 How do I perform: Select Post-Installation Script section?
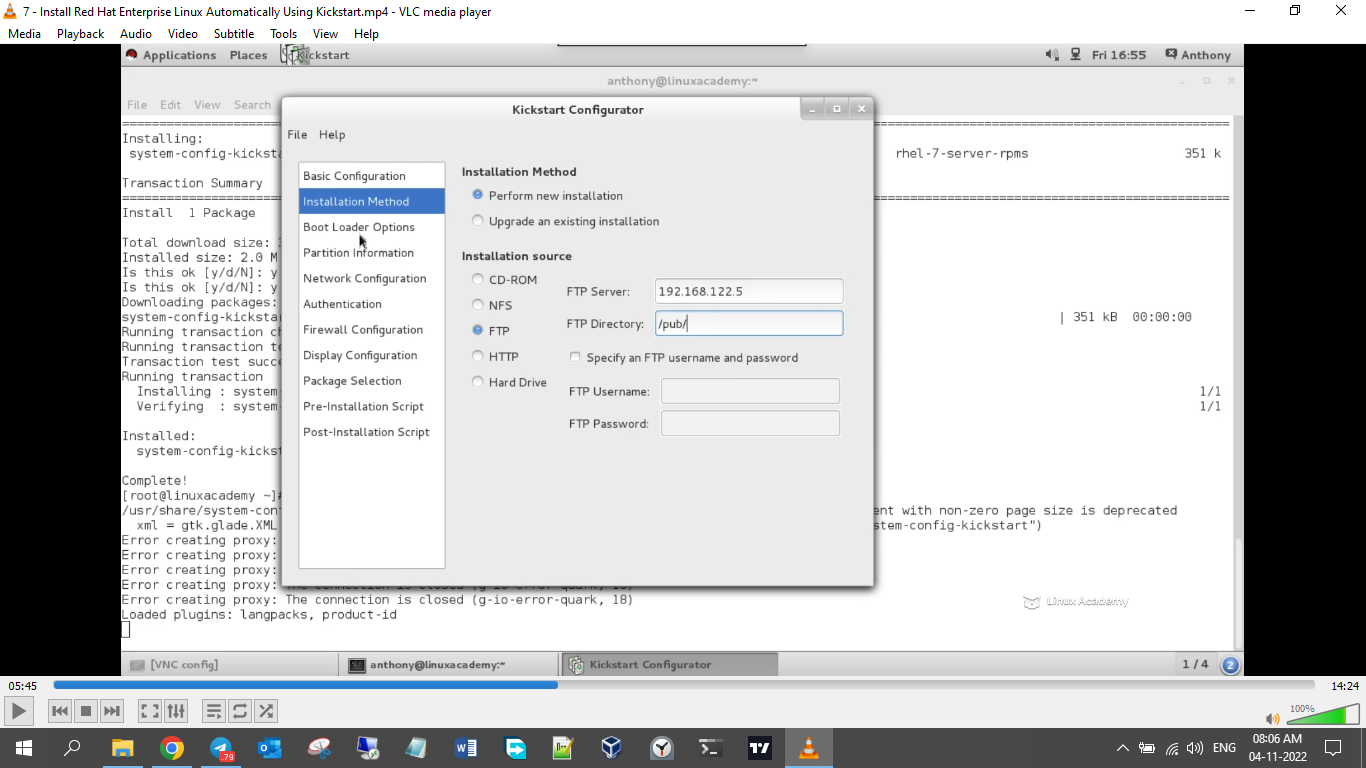[371, 432]
